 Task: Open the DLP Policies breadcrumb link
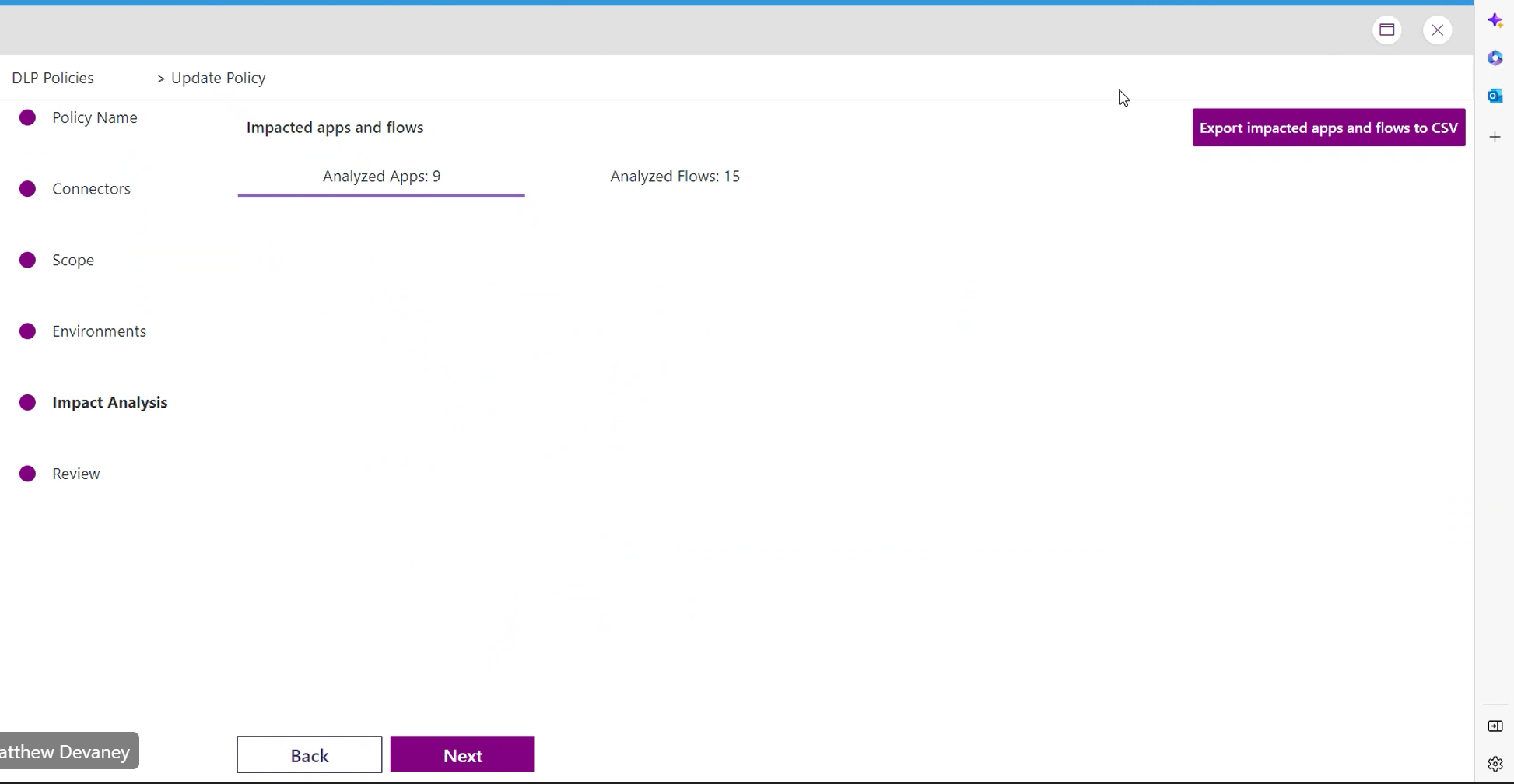pyautogui.click(x=52, y=77)
